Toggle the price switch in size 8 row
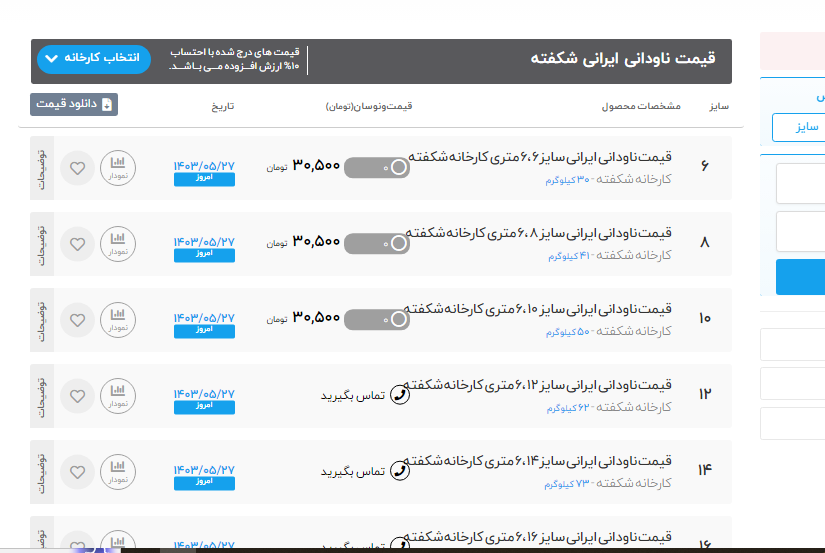The width and height of the screenshot is (825, 553). tap(377, 243)
